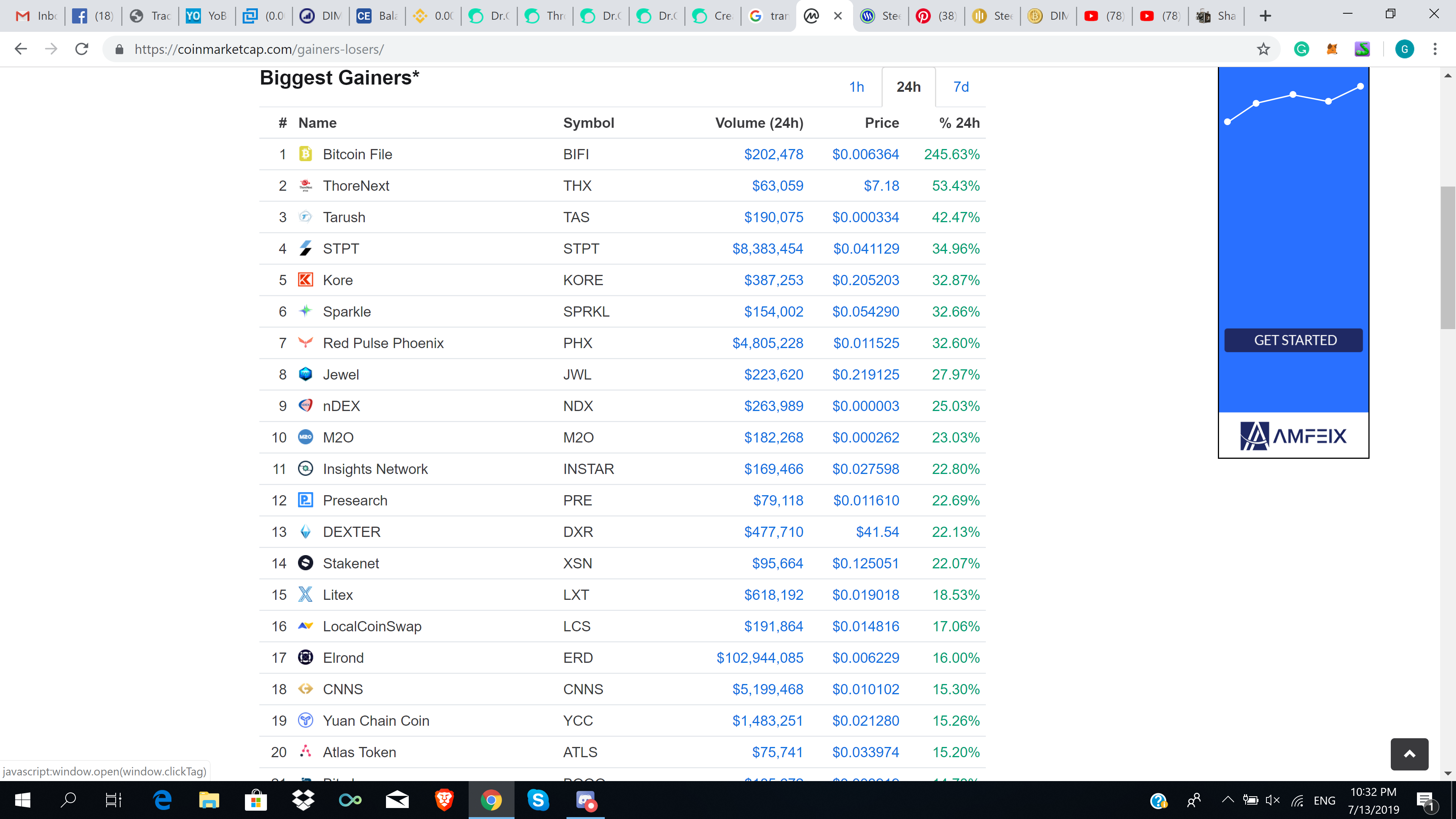This screenshot has width=1456, height=819.
Task: Click the Litex X logo icon
Action: click(305, 595)
